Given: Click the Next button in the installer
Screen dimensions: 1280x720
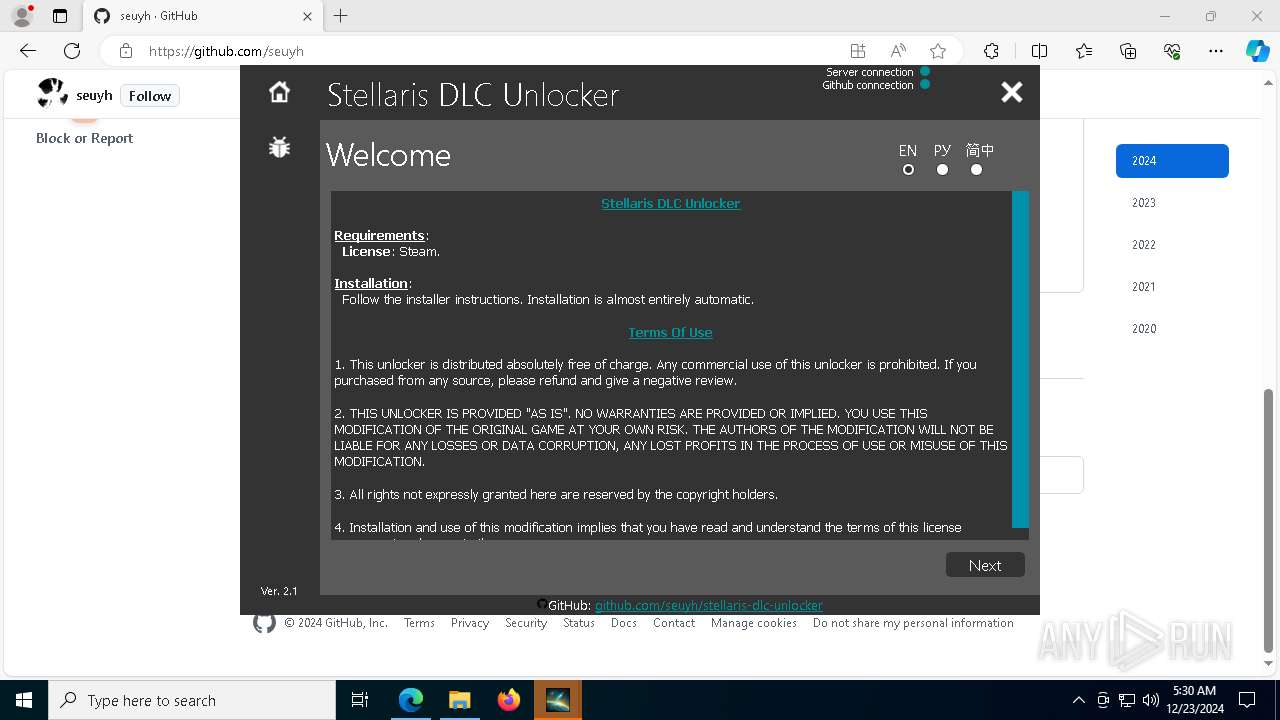Looking at the screenshot, I should pos(985,565).
